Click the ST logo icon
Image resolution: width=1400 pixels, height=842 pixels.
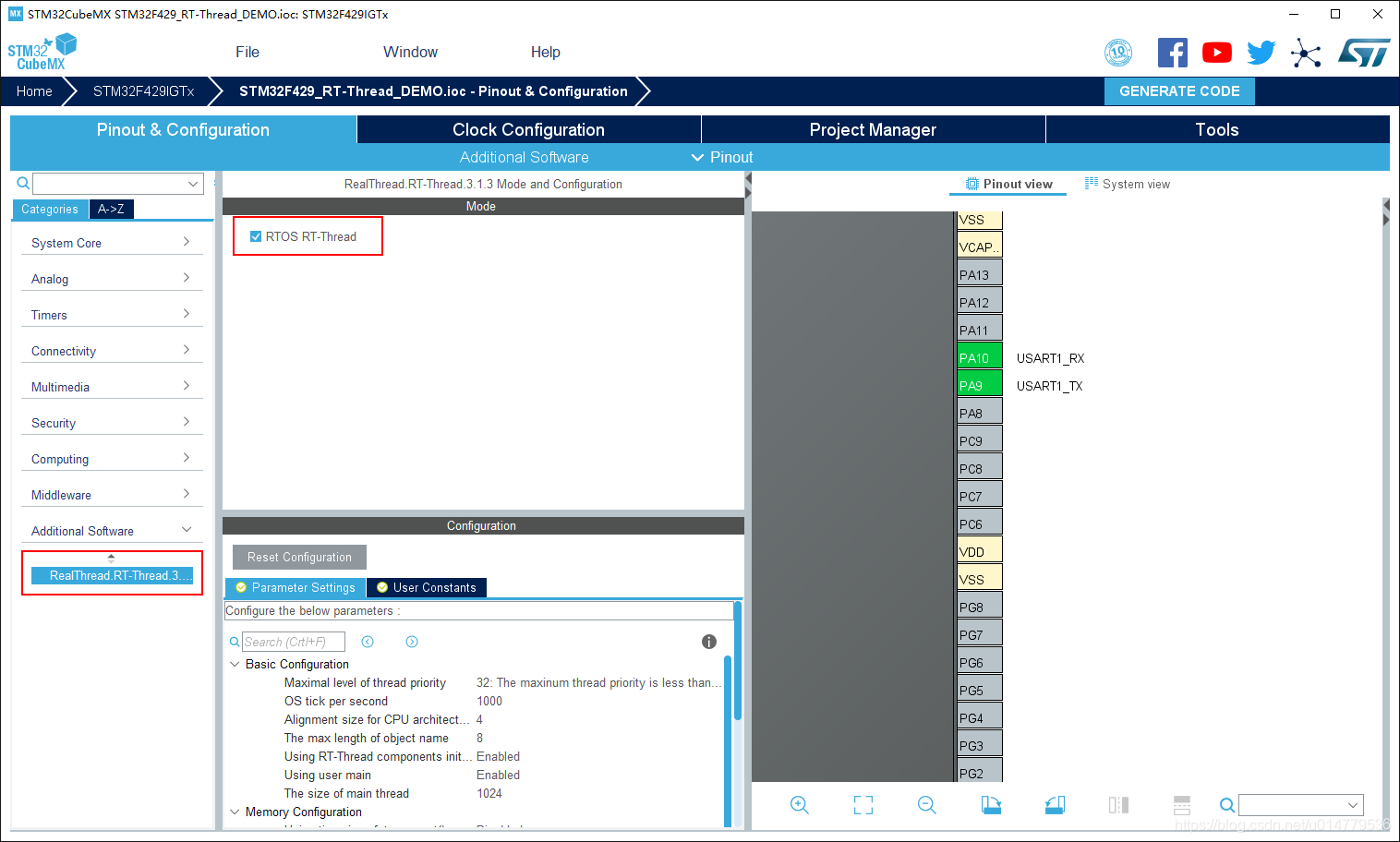click(x=1364, y=53)
